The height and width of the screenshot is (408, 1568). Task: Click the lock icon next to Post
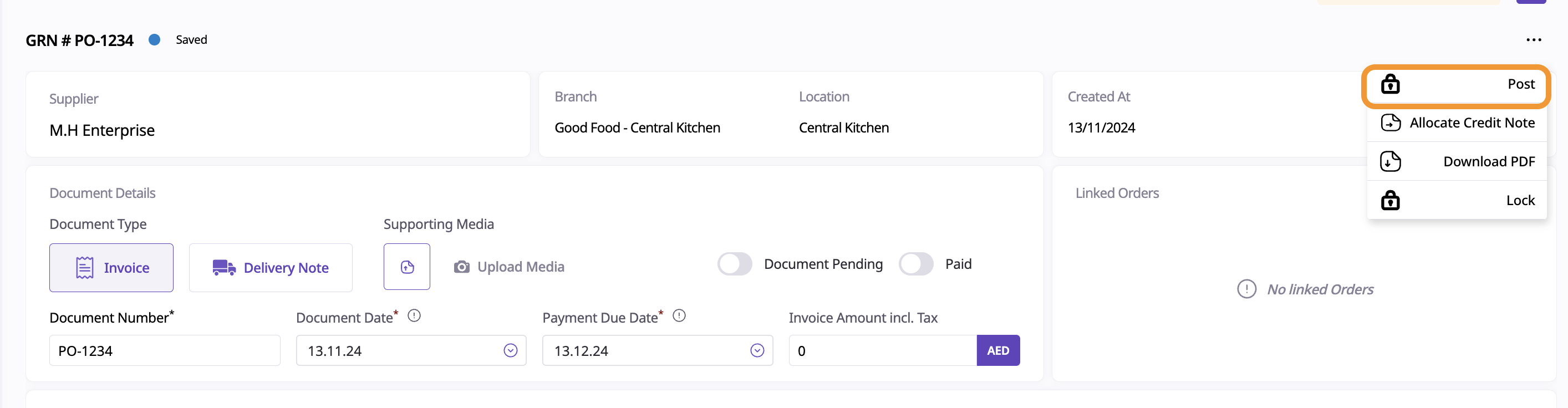(x=1390, y=84)
